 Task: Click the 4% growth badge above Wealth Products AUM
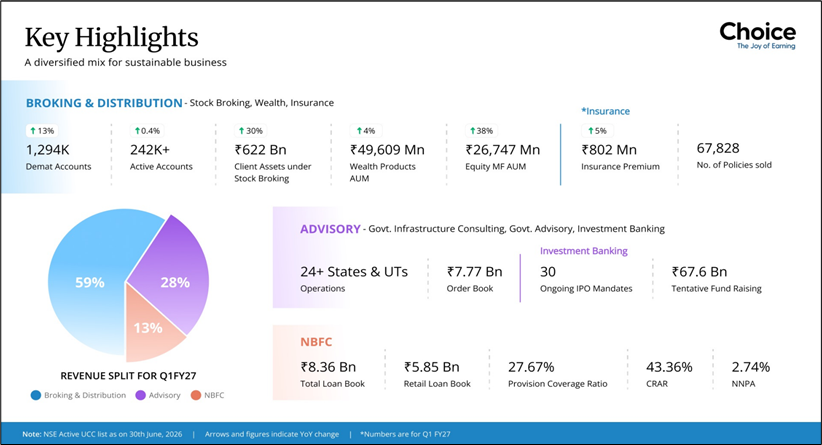366,131
